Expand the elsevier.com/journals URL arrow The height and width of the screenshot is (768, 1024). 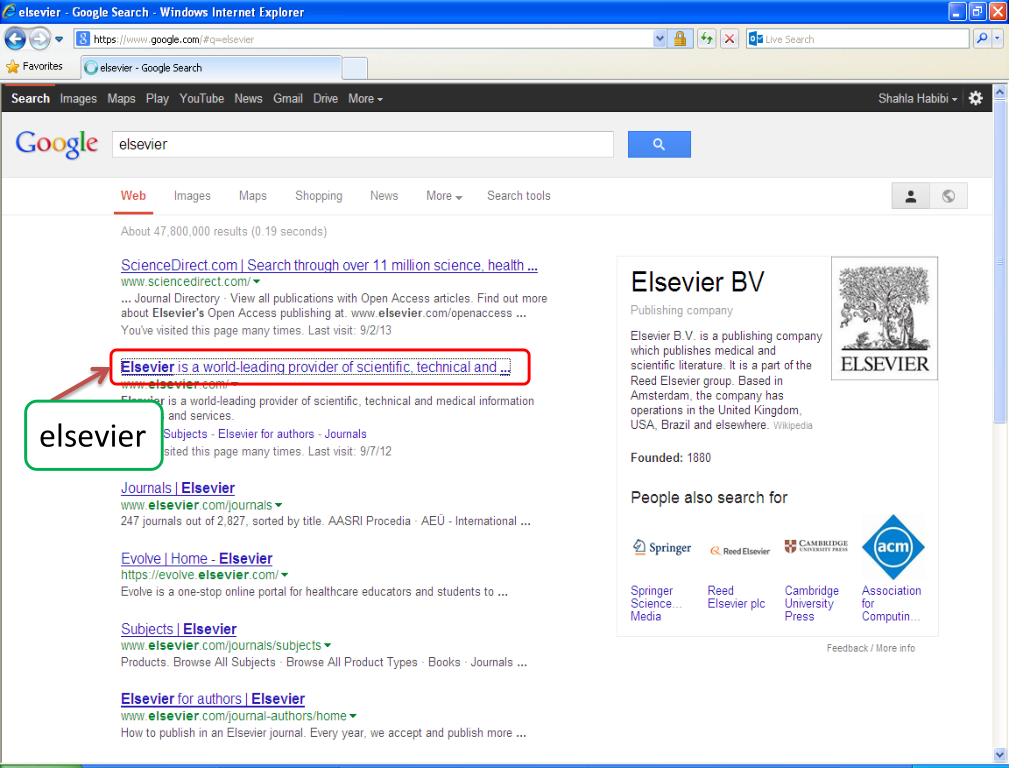click(279, 505)
